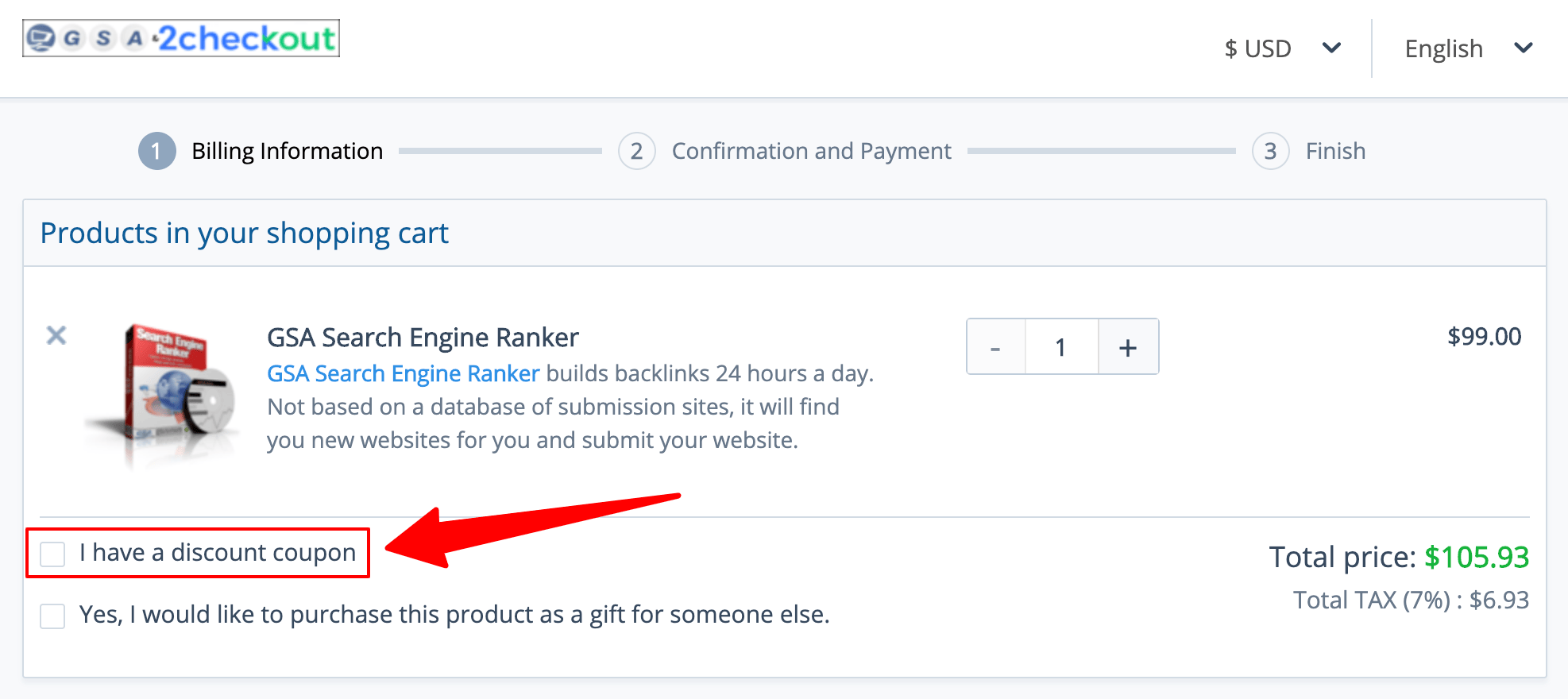Increase product quantity with plus button
The width and height of the screenshot is (1568, 699).
(x=1128, y=347)
